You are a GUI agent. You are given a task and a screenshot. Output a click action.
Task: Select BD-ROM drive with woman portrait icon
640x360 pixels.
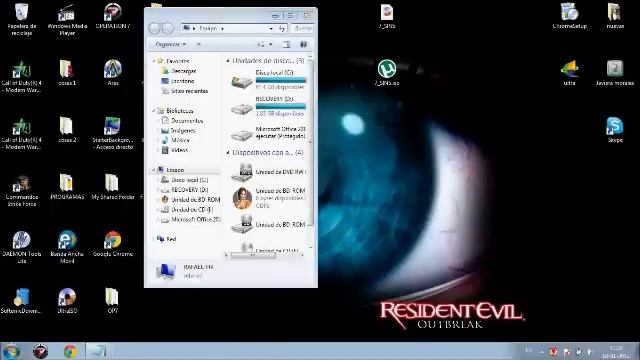click(x=269, y=198)
